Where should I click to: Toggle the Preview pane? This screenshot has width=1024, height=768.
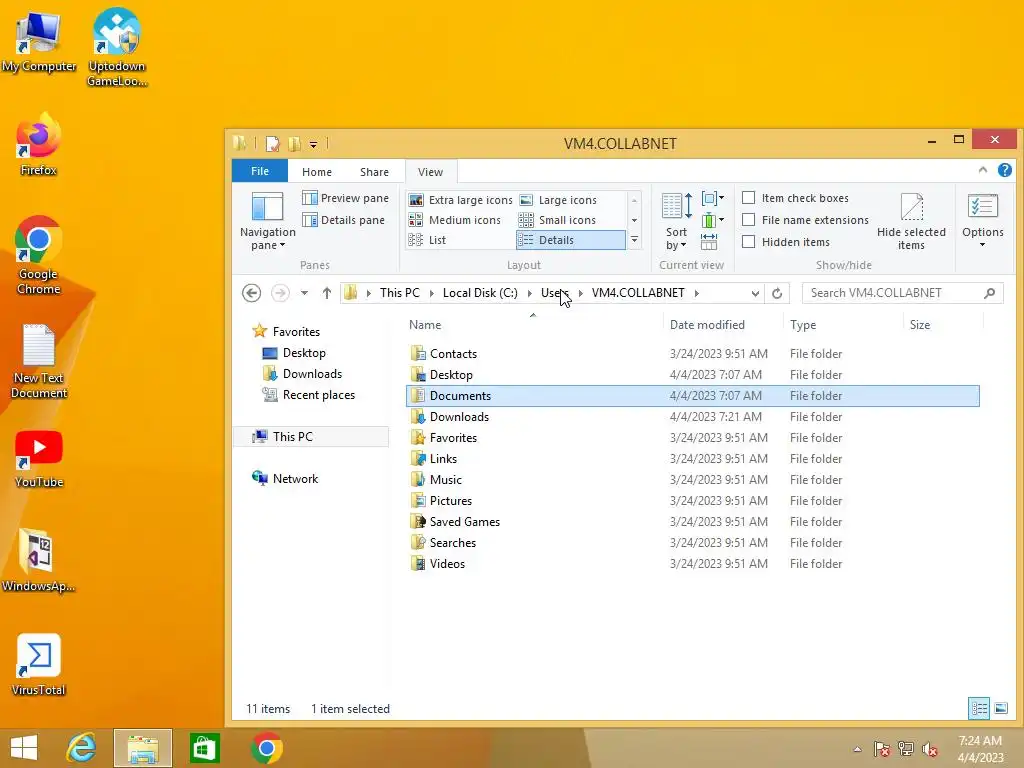[x=345, y=198]
